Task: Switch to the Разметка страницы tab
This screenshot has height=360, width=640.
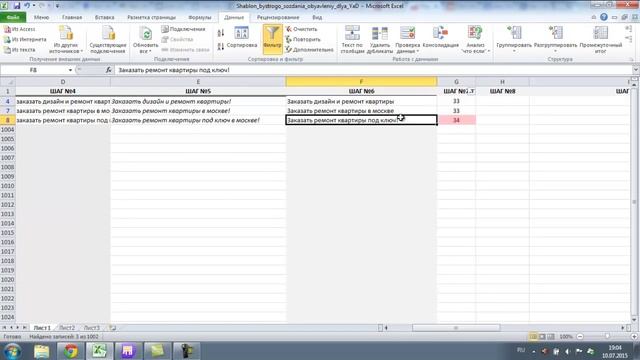Action: point(151,18)
